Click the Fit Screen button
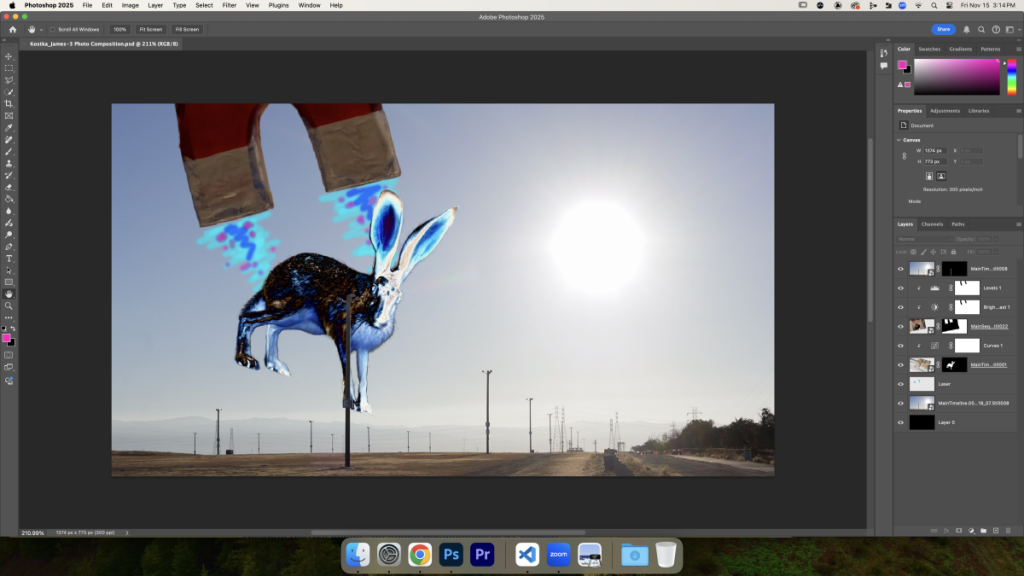The width and height of the screenshot is (1024, 576). (x=150, y=30)
